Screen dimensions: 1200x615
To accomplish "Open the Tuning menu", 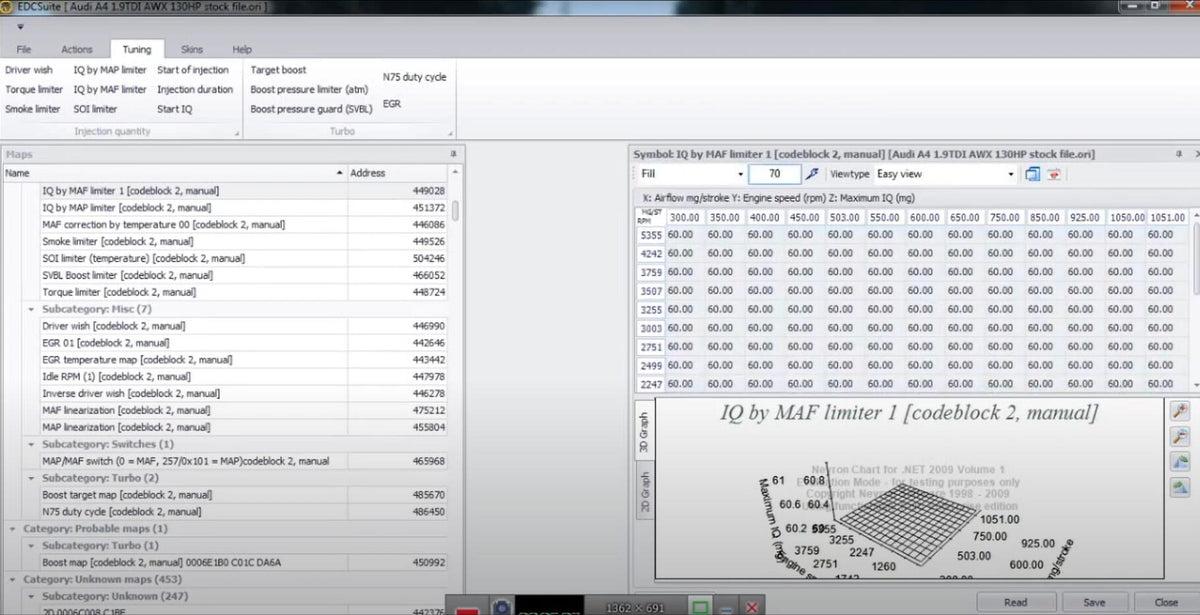I will [136, 48].
